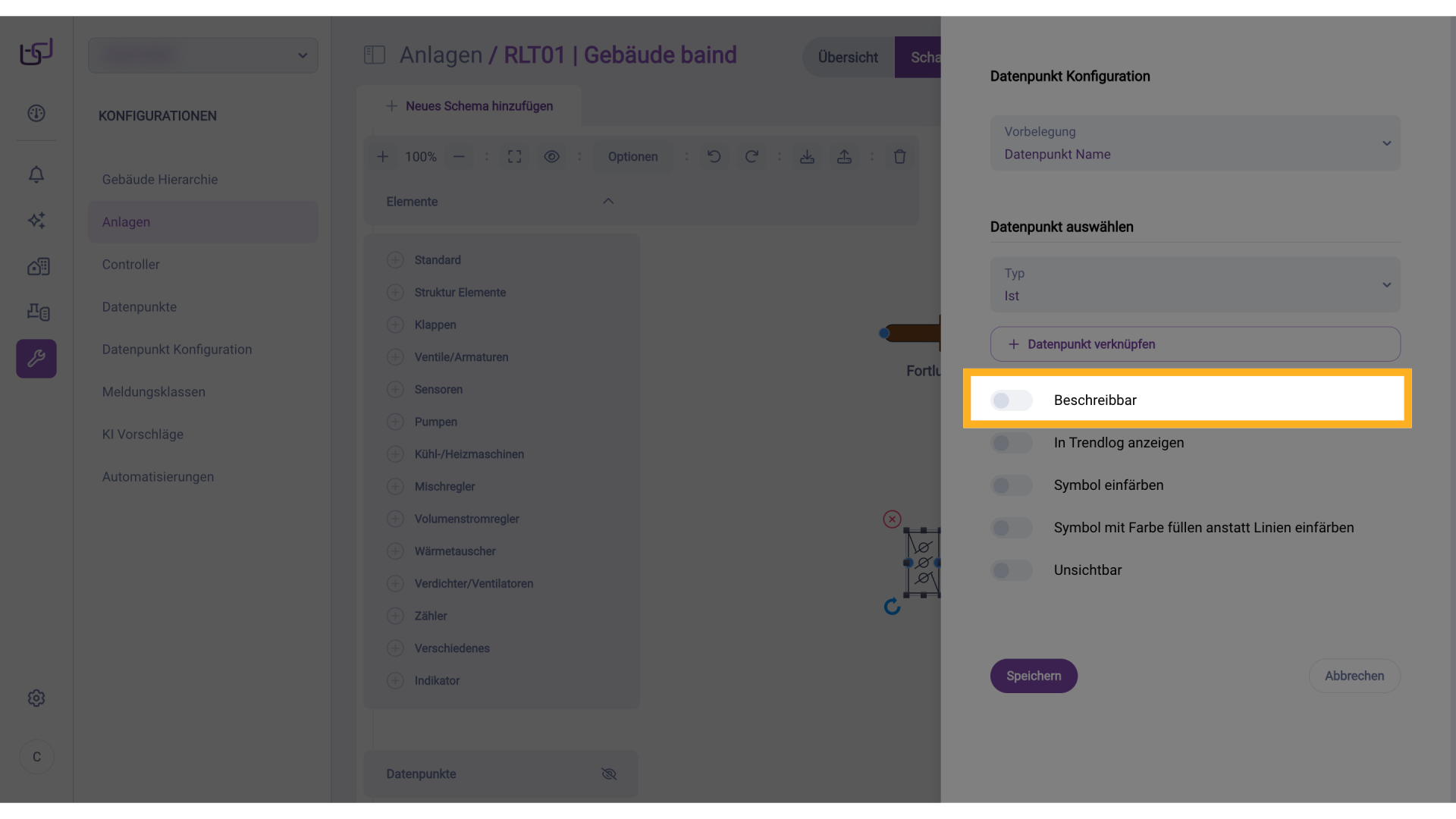Turn on the Unsichtbar switch
Screen dimensions: 1456x819
point(1011,570)
